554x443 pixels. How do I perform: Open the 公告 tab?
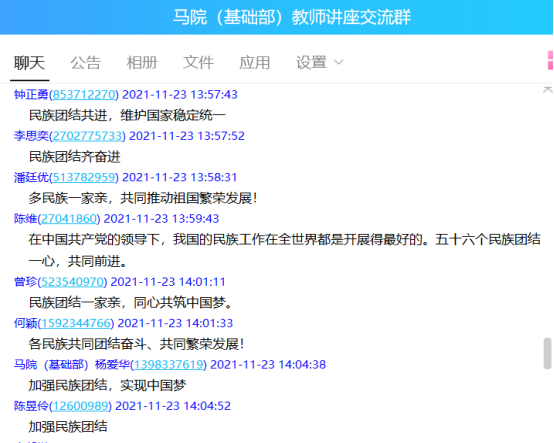click(86, 63)
